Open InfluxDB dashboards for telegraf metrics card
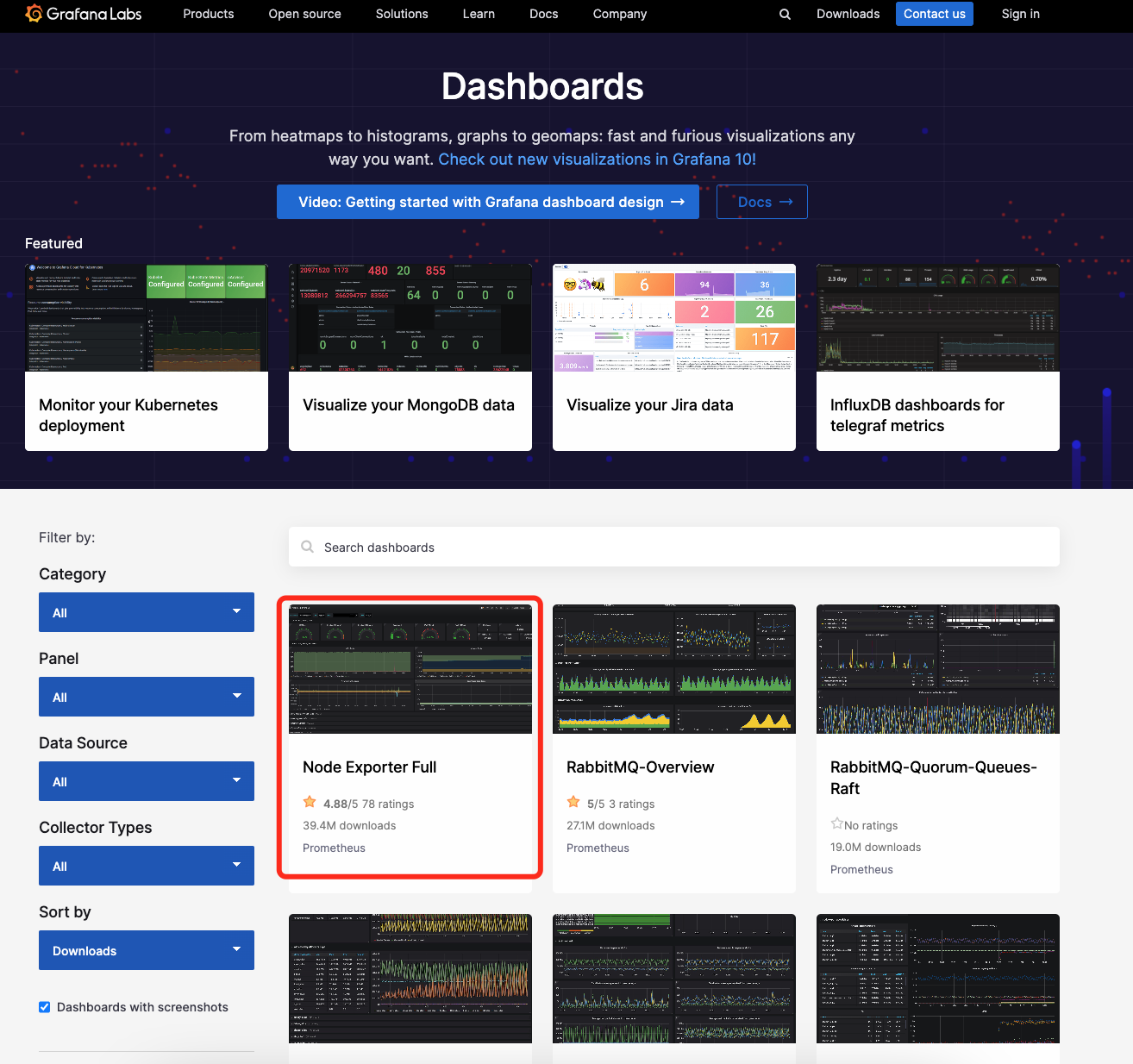This screenshot has height=1064, width=1133. coord(938,357)
